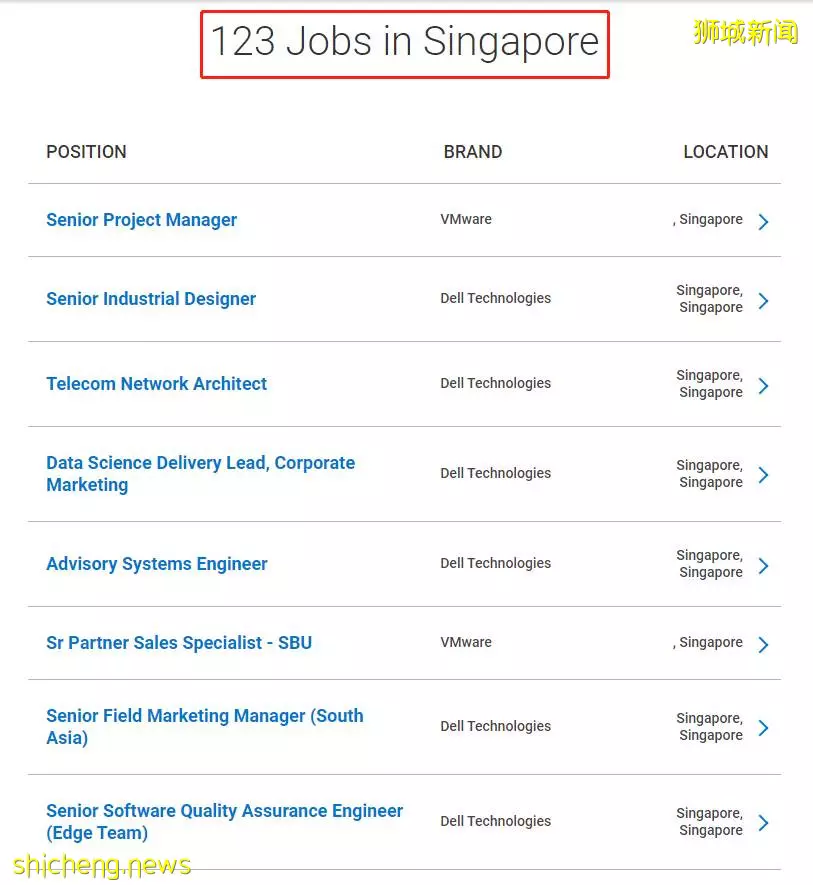View the Advisory Systems Engineer position
The width and height of the screenshot is (813, 885).
(157, 564)
